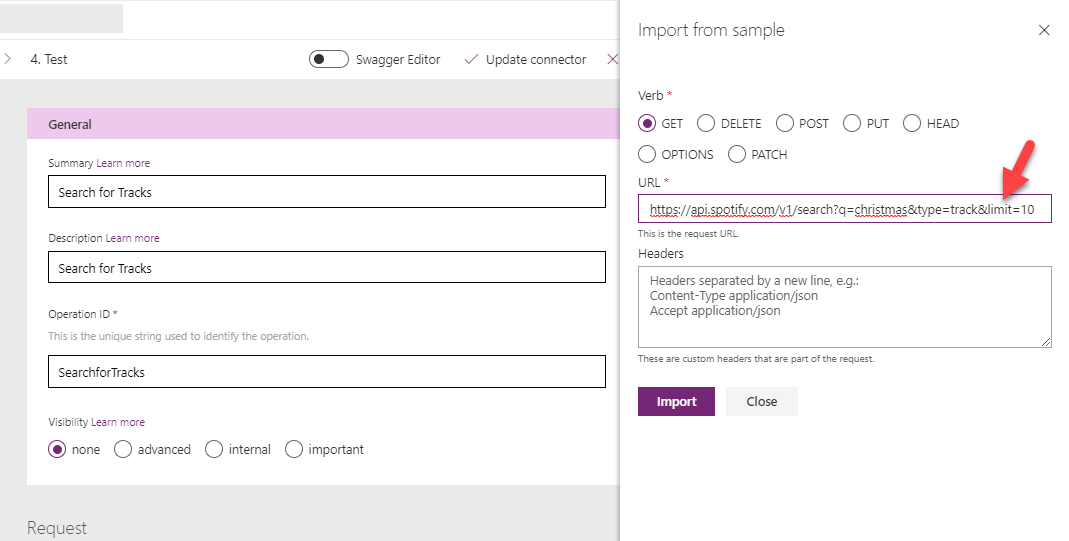Click the URL input field
Image resolution: width=1069 pixels, height=541 pixels.
click(844, 209)
